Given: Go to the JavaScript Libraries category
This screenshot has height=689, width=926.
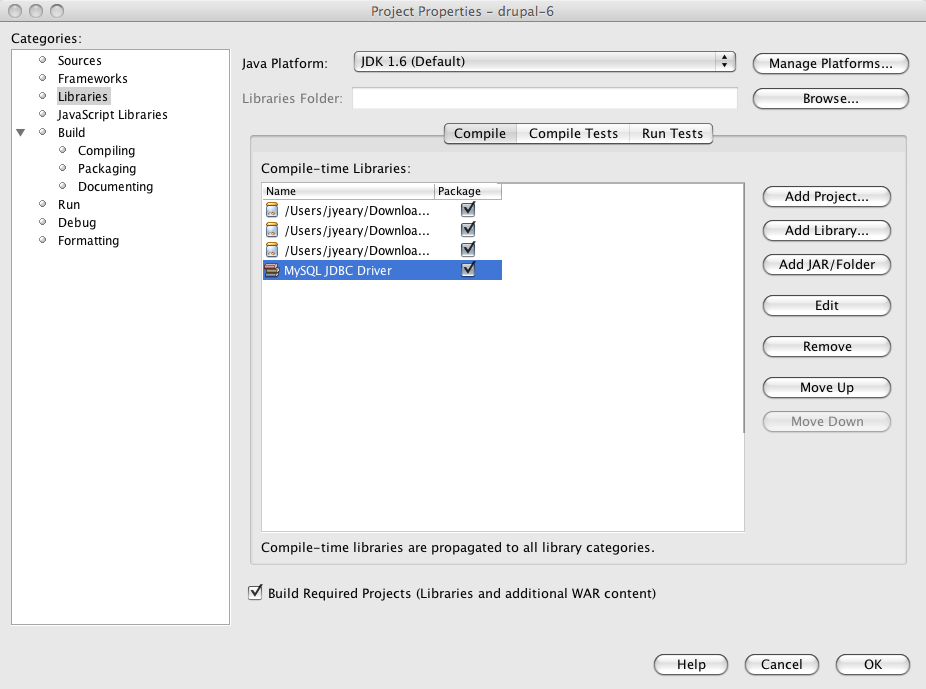Looking at the screenshot, I should (112, 115).
